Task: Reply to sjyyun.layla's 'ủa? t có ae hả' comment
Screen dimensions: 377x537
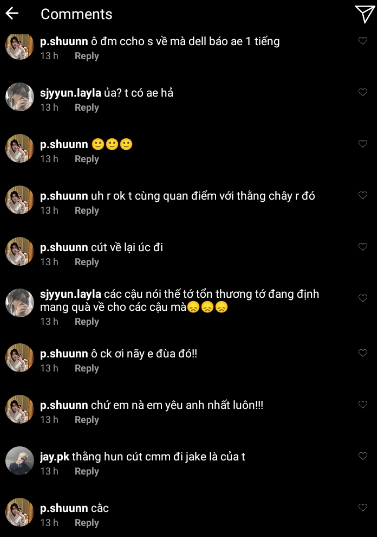Action: click(x=87, y=108)
